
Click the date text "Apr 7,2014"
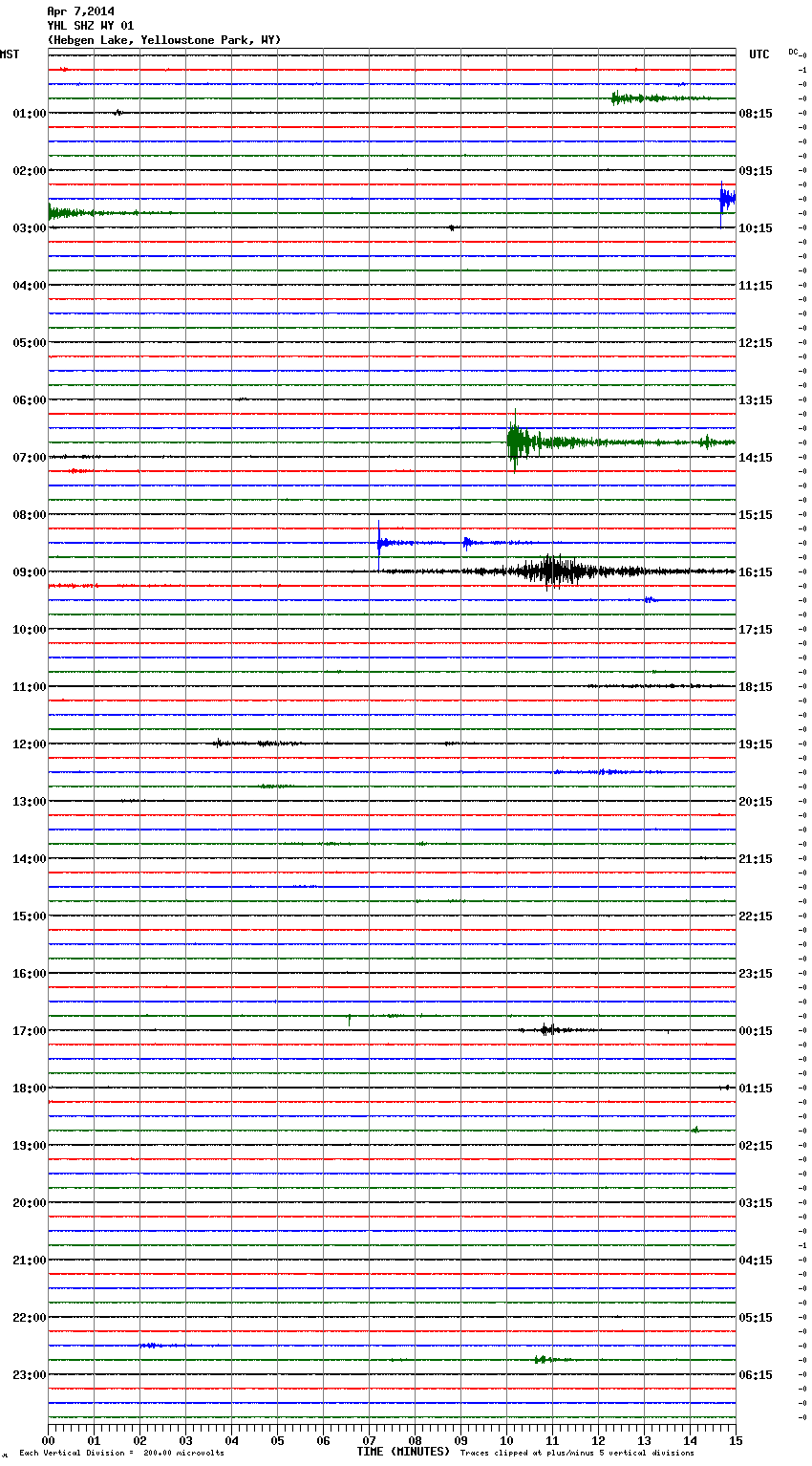80,11
